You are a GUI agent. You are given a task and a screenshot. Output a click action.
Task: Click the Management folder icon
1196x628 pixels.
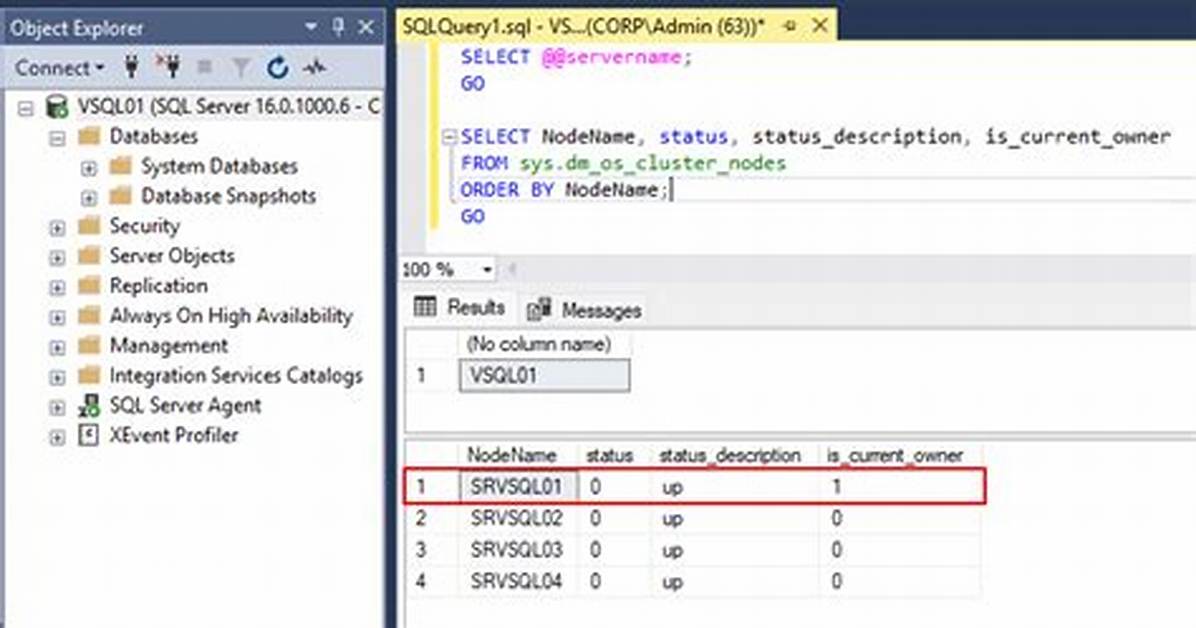[x=89, y=345]
